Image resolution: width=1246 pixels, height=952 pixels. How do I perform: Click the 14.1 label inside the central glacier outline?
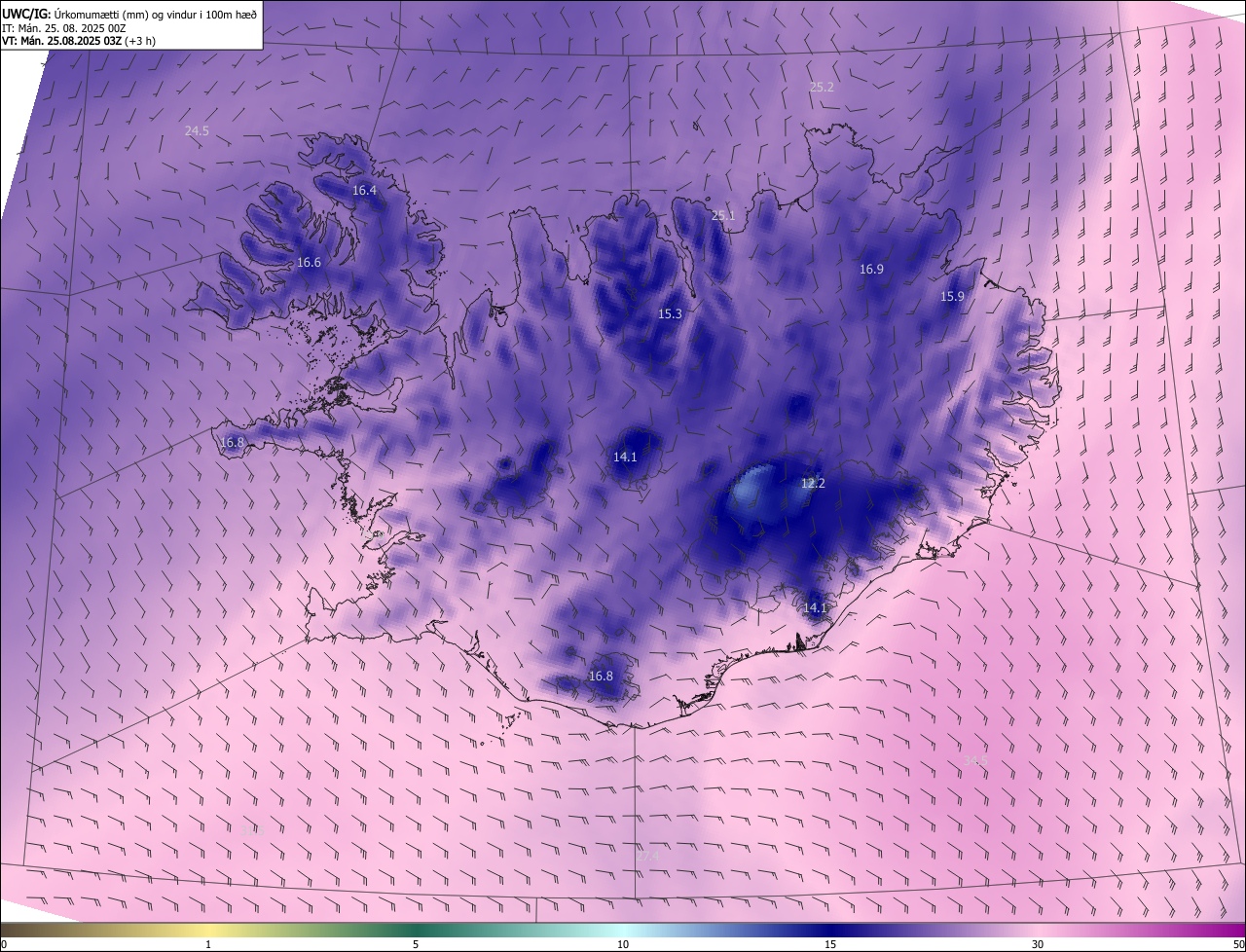pyautogui.click(x=624, y=457)
